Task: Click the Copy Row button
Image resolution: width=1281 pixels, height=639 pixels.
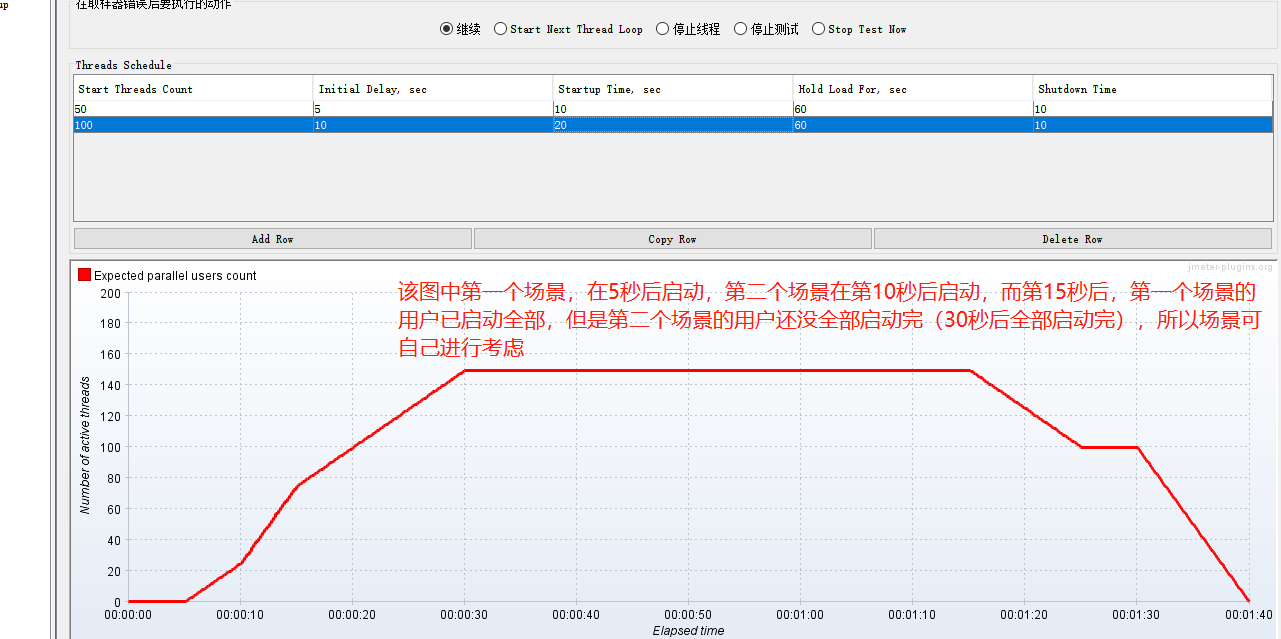Action: 671,238
